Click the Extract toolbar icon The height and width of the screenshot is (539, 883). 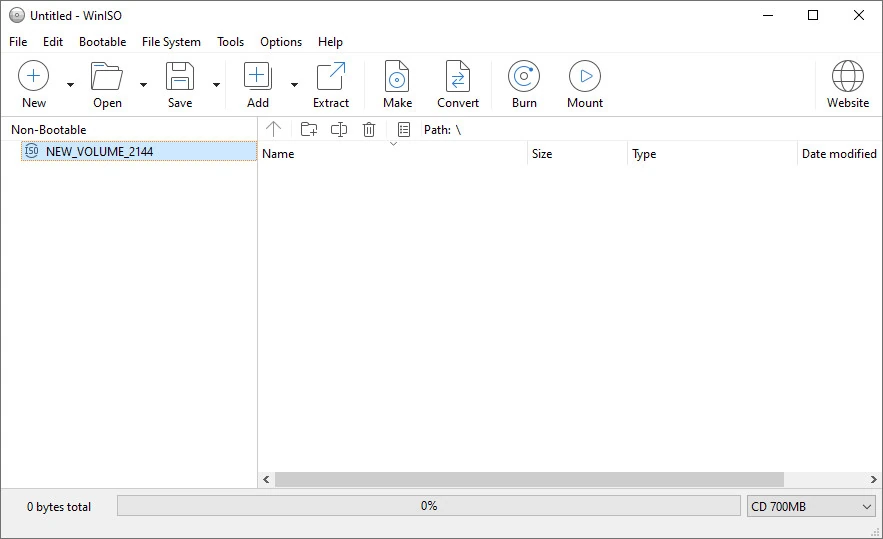coord(331,76)
